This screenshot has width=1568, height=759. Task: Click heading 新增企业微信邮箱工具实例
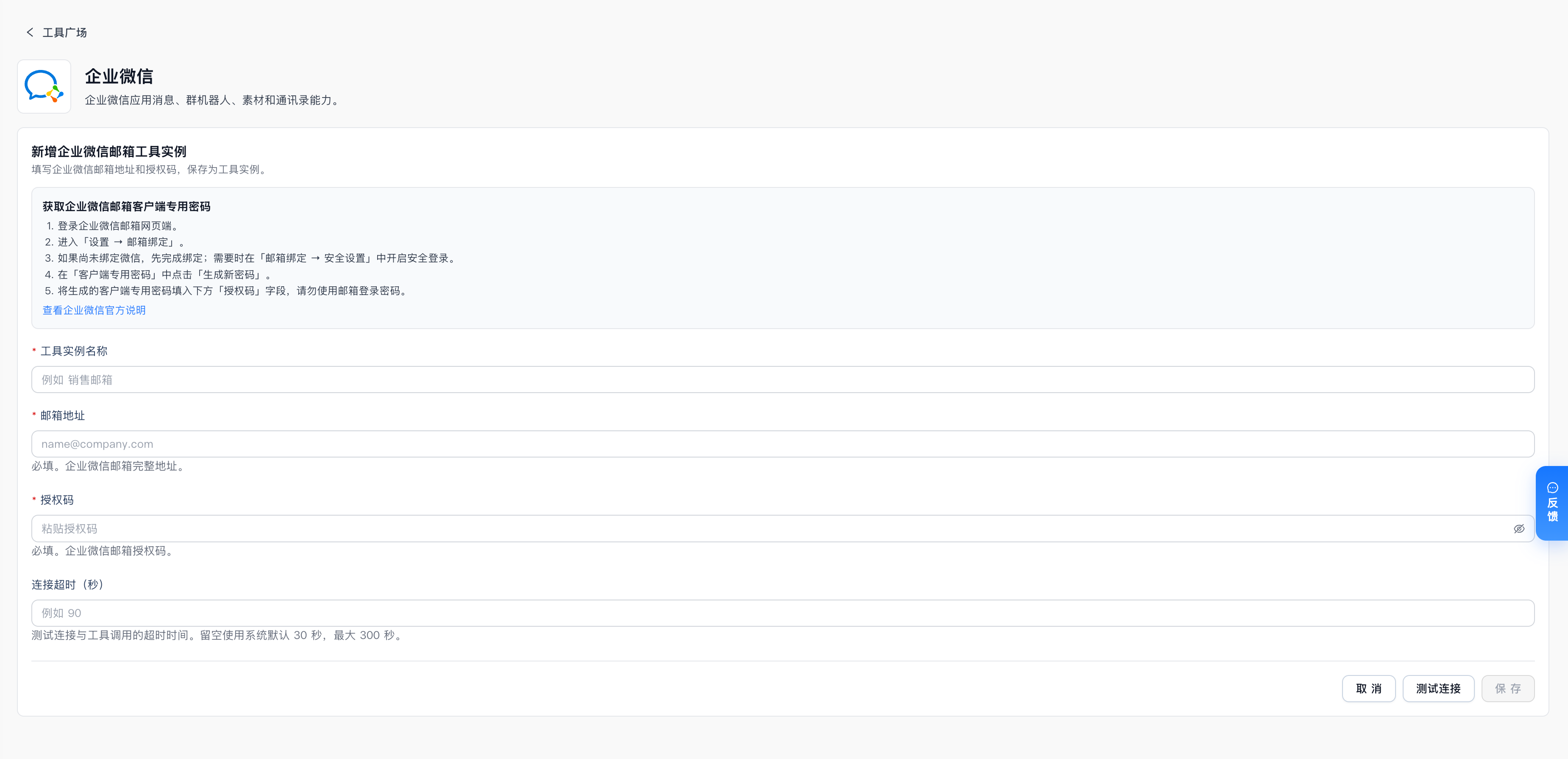click(x=109, y=151)
